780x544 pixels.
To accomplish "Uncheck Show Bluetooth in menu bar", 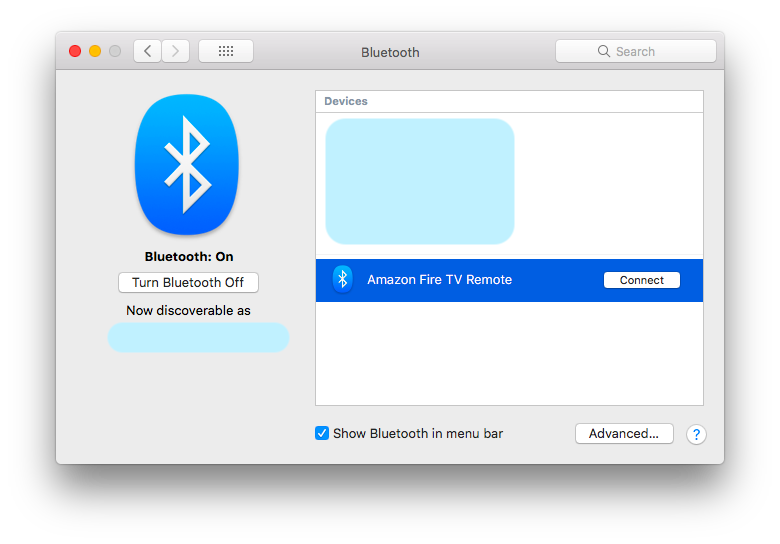I will pos(322,433).
